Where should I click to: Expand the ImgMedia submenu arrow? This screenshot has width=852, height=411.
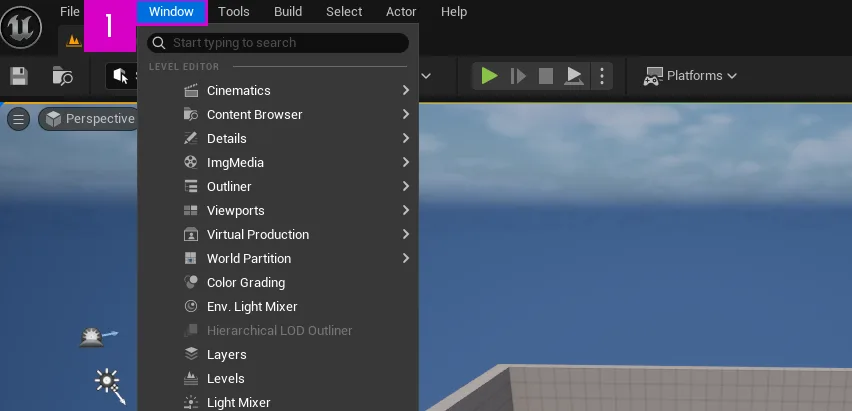[x=406, y=162]
